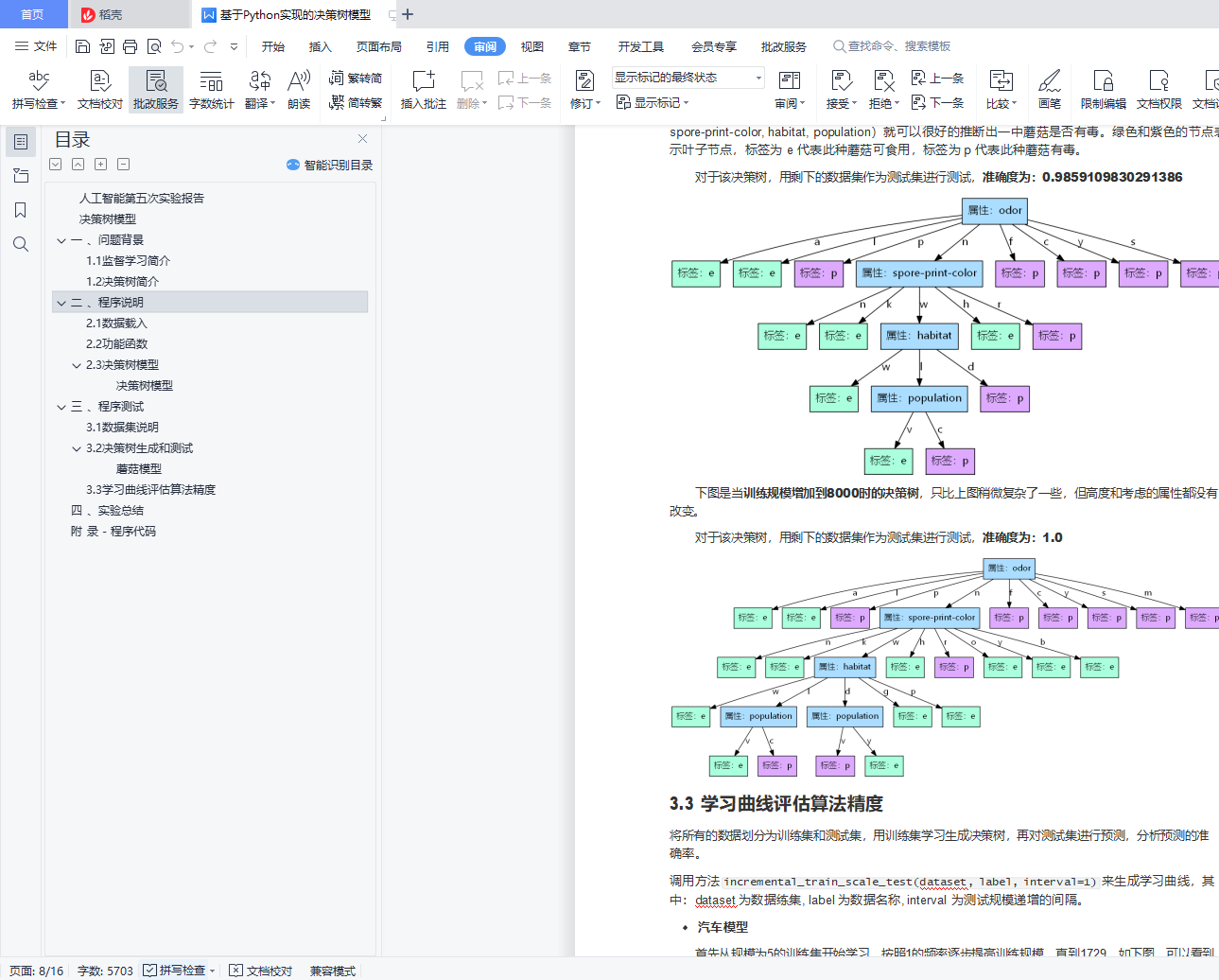This screenshot has height=980, width=1219.
Task: Switch to the 插入 ribbon tab
Action: click(321, 46)
